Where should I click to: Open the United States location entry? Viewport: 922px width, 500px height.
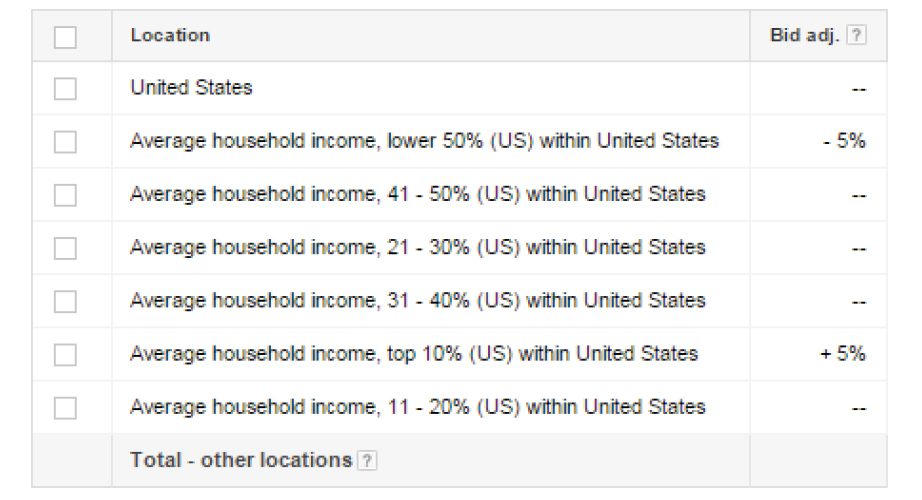[x=191, y=88]
